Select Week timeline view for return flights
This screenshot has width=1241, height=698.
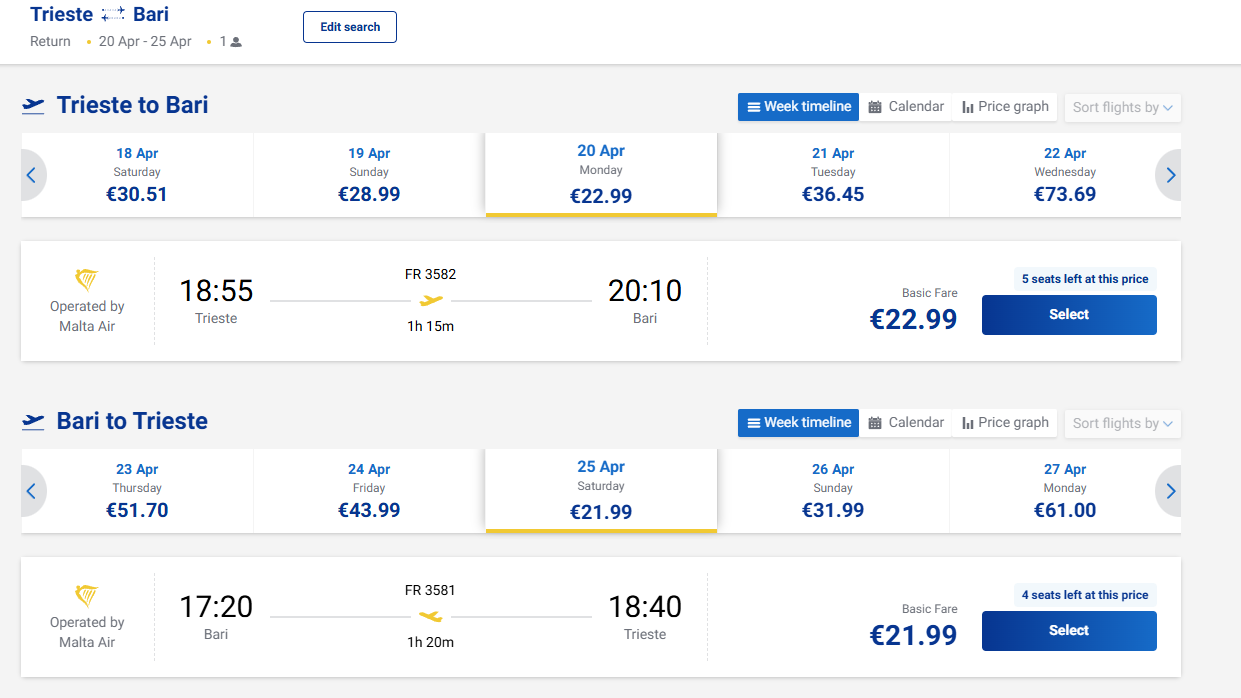[x=798, y=423]
